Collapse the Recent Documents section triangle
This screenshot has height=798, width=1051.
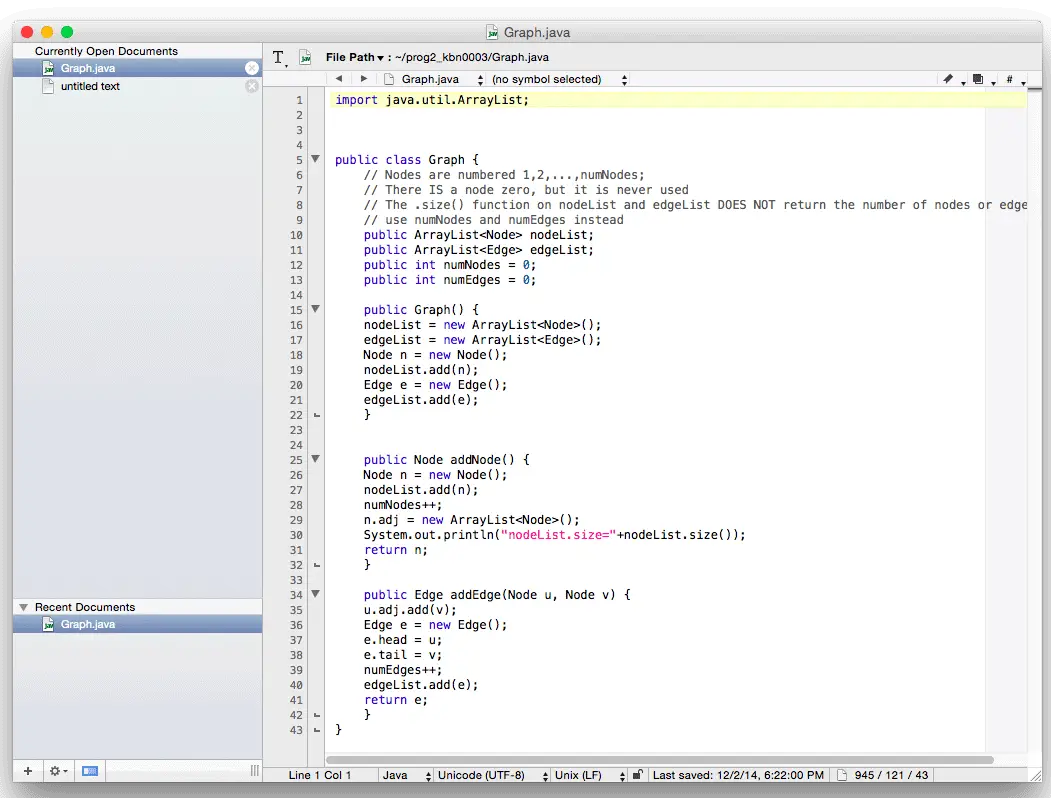(23, 607)
